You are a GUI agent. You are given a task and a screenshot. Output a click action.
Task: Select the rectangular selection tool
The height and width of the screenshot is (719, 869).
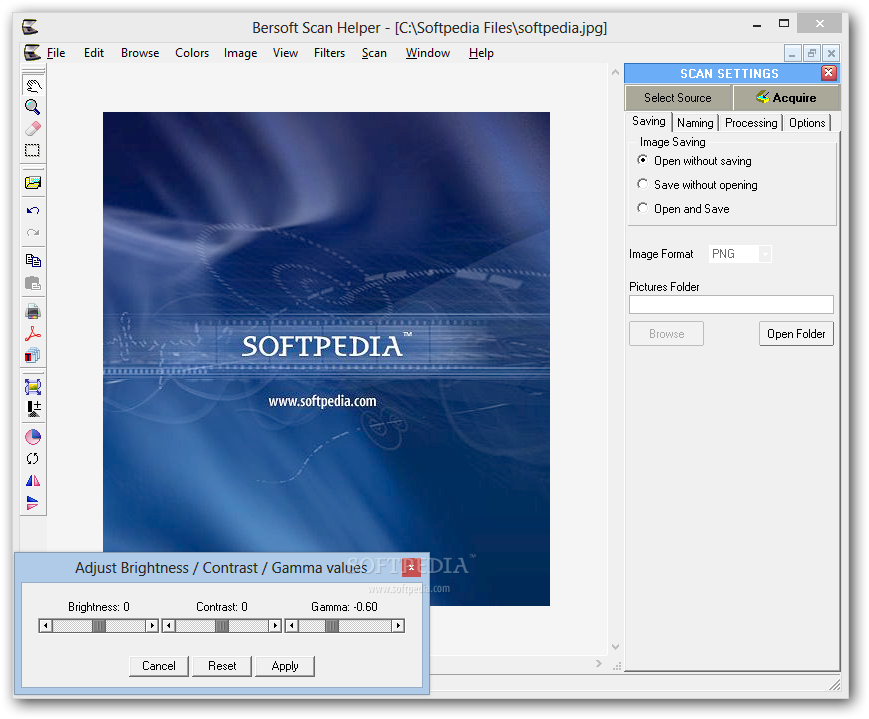(x=33, y=150)
